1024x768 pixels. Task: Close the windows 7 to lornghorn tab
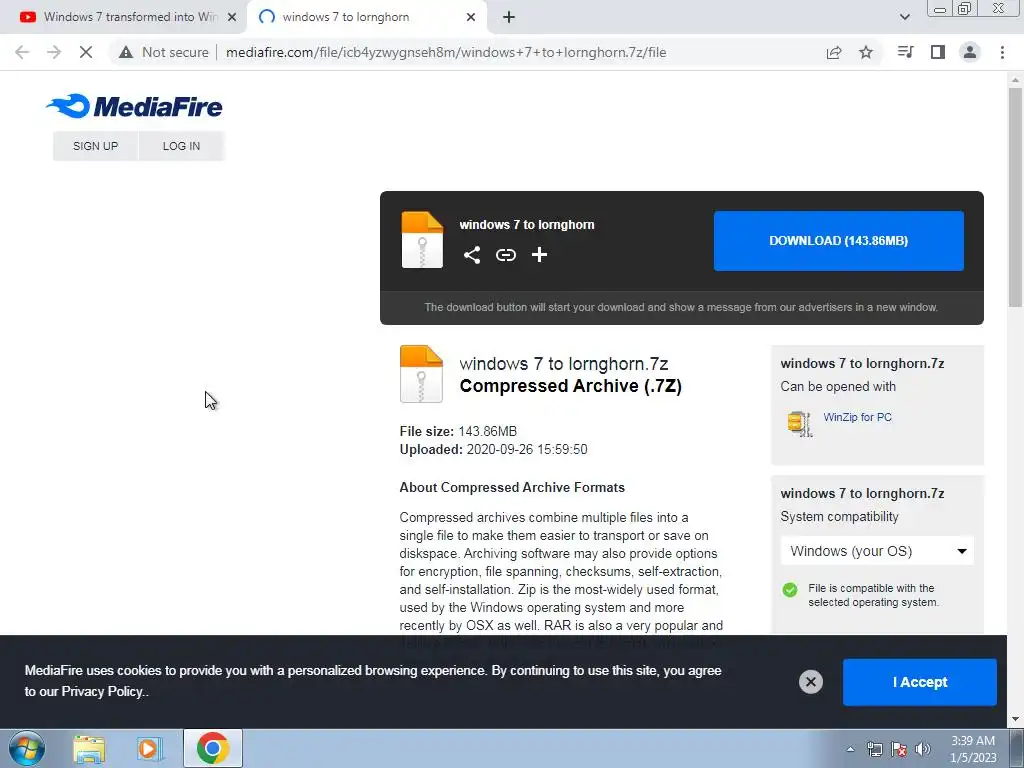click(471, 17)
